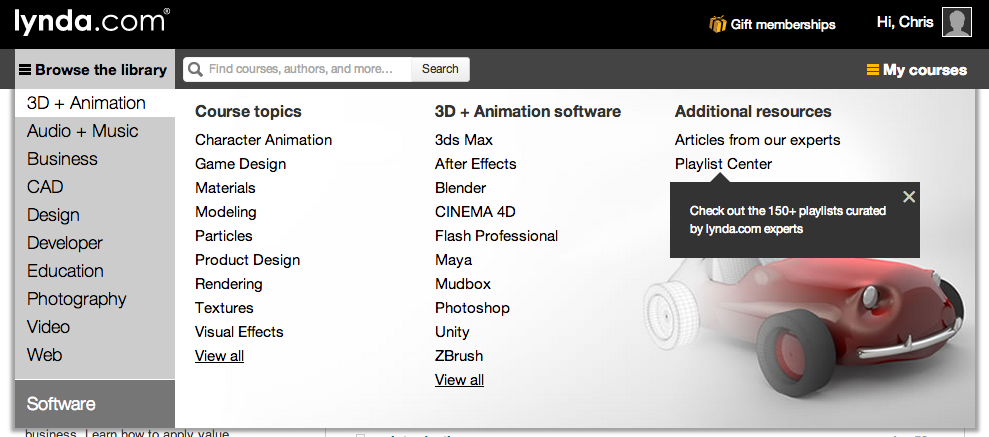Click the Course topics heading

coord(249,112)
